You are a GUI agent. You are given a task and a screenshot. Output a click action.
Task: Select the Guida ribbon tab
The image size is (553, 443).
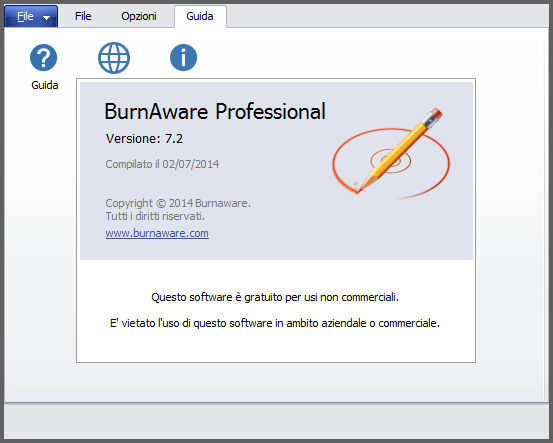200,16
